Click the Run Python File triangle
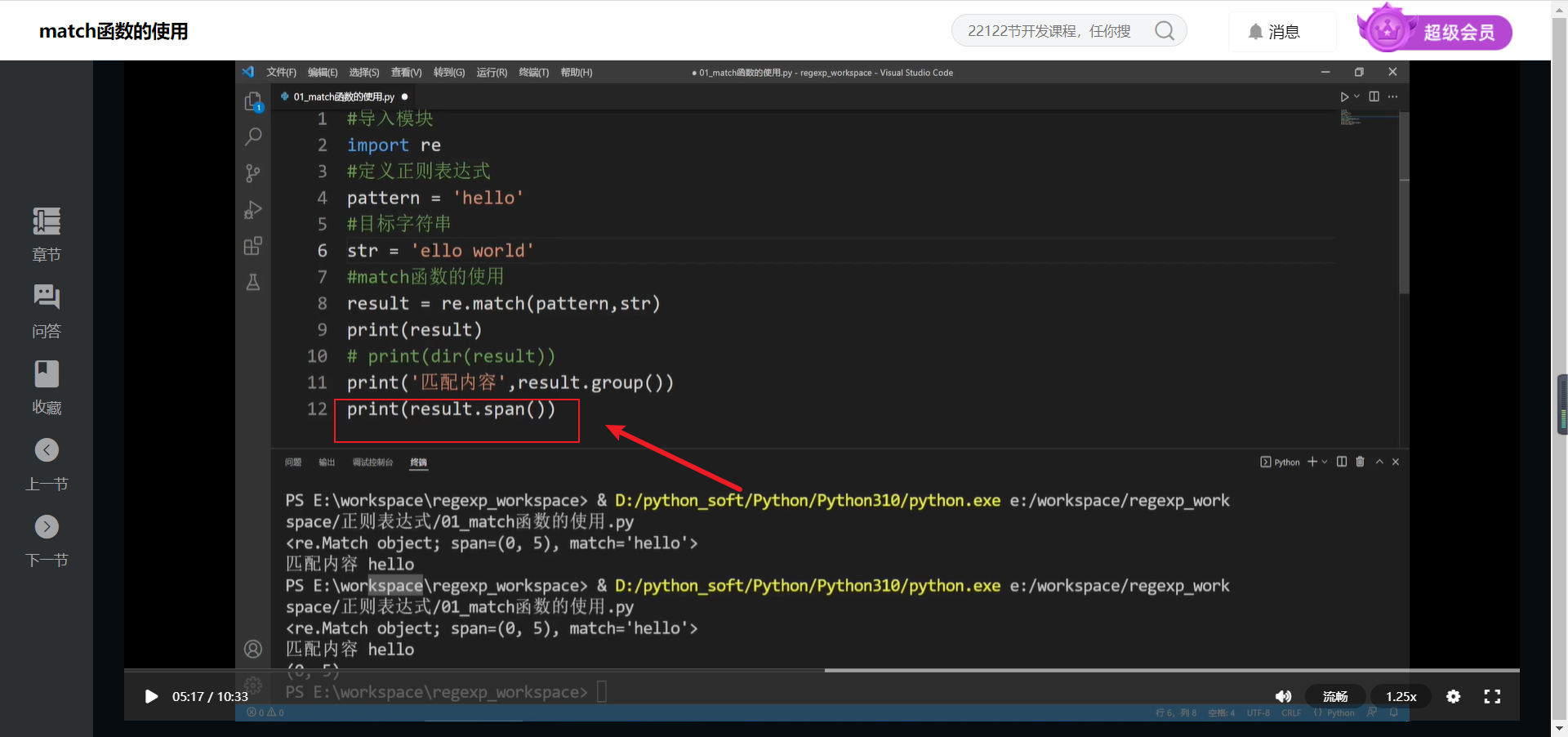Viewport: 1568px width, 737px height. [x=1344, y=96]
